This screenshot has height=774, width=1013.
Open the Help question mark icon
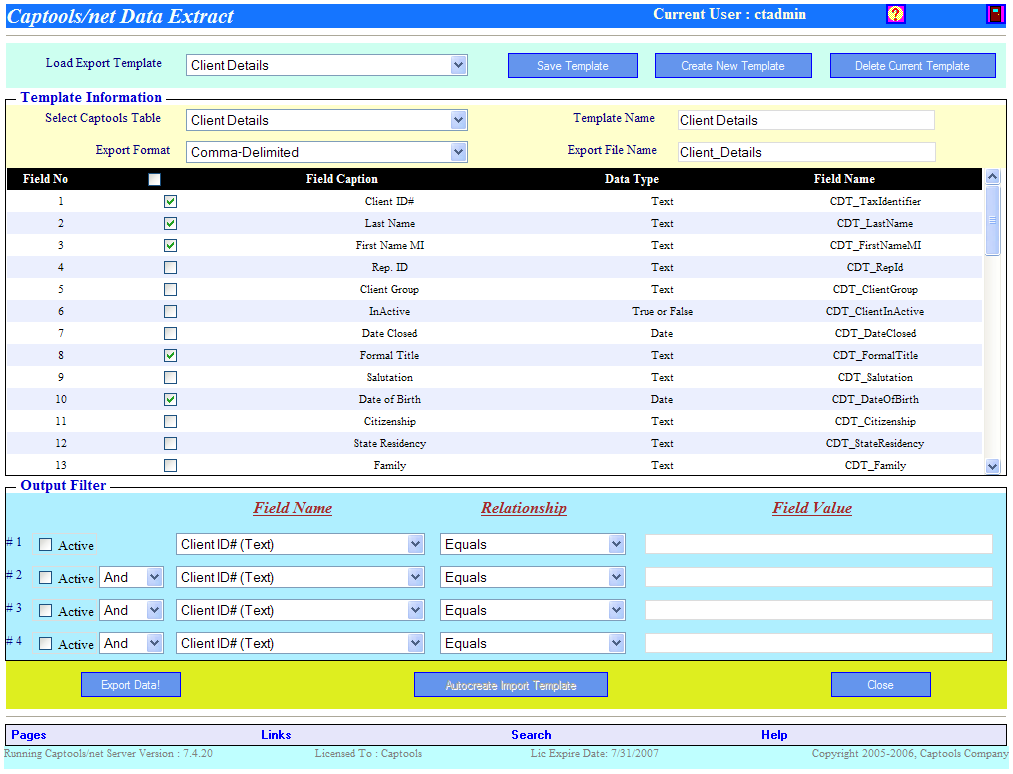click(897, 14)
